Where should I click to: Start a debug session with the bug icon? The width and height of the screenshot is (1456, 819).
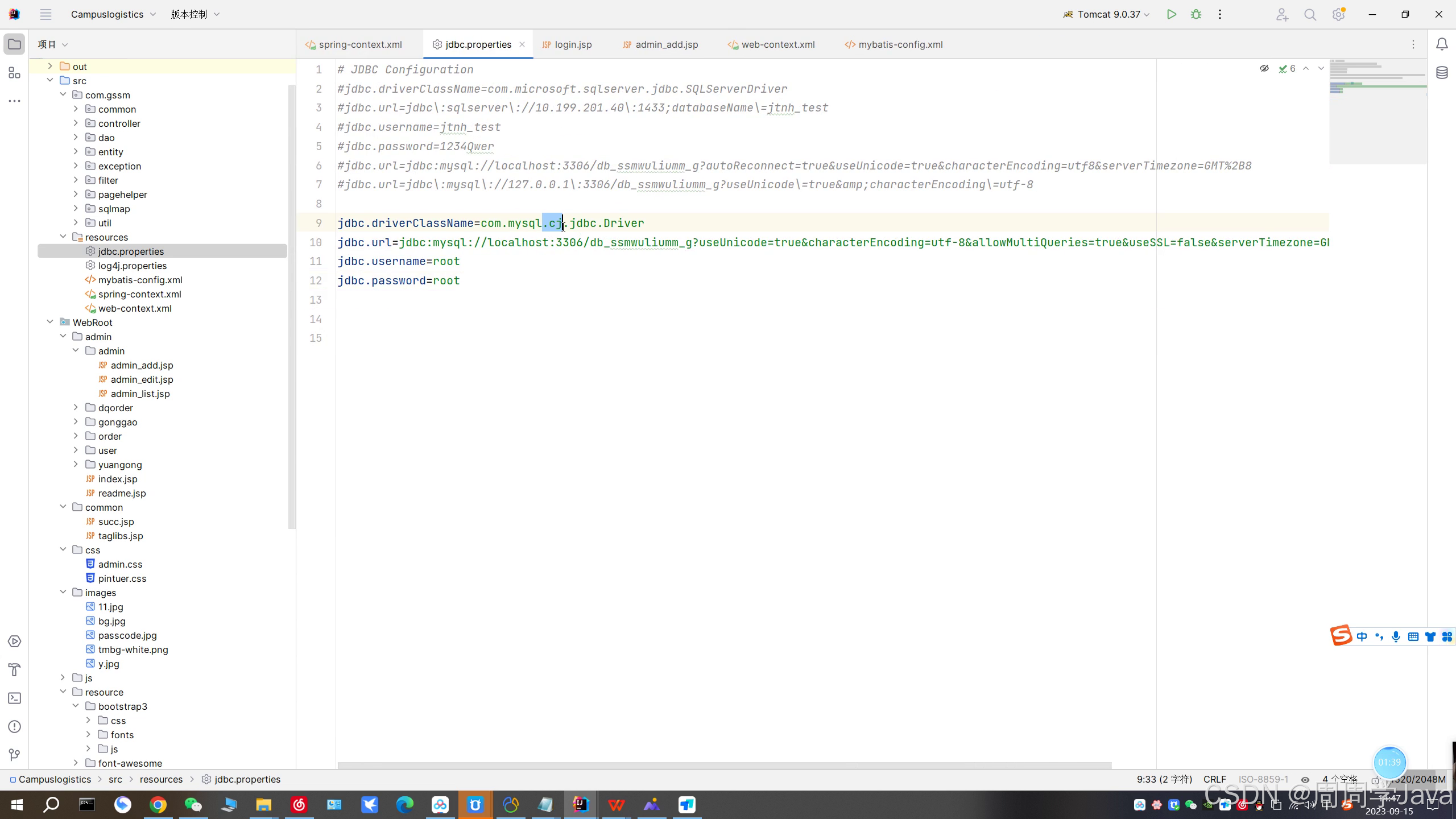[x=1196, y=15]
